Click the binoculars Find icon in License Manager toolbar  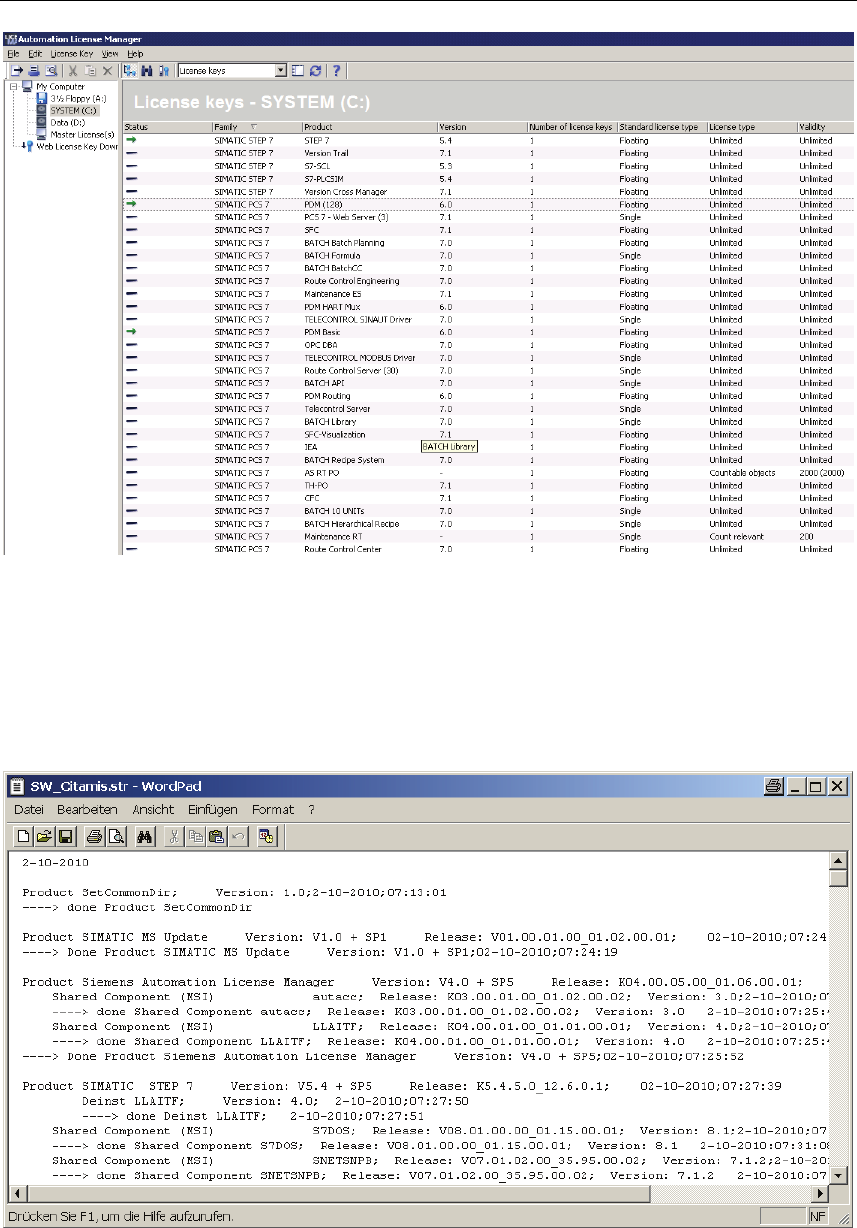coord(146,71)
